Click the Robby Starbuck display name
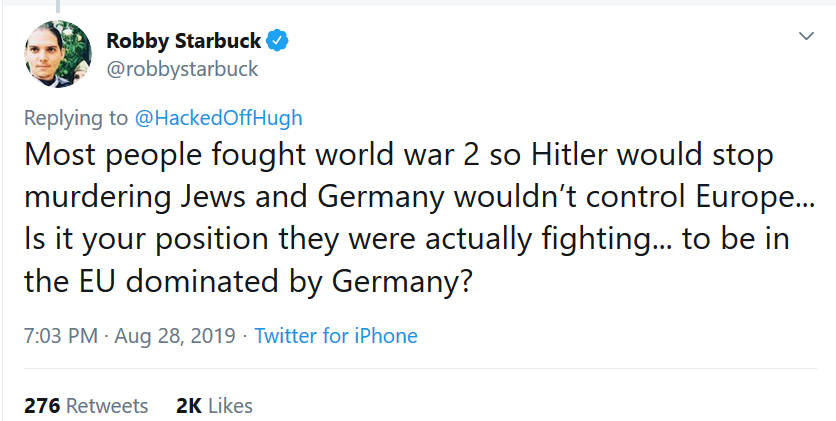Screen dimensions: 836x421 coord(183,41)
